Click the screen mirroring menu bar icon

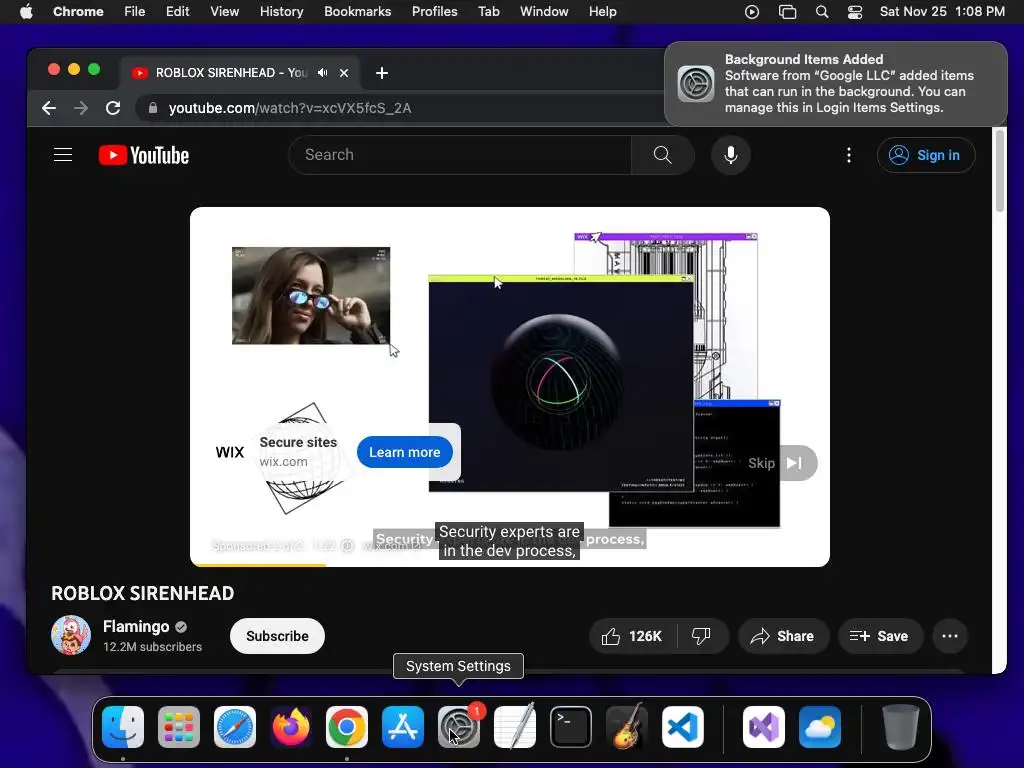(788, 12)
